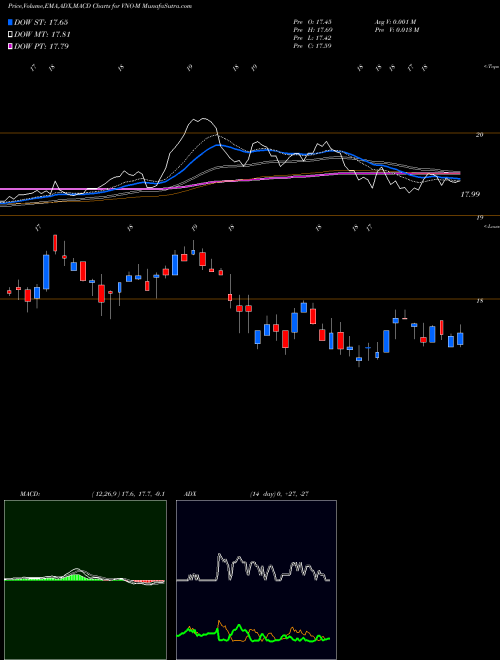Click the white DOW MT legend swatch
This screenshot has height=660, width=500.
pyautogui.click(x=10, y=35)
